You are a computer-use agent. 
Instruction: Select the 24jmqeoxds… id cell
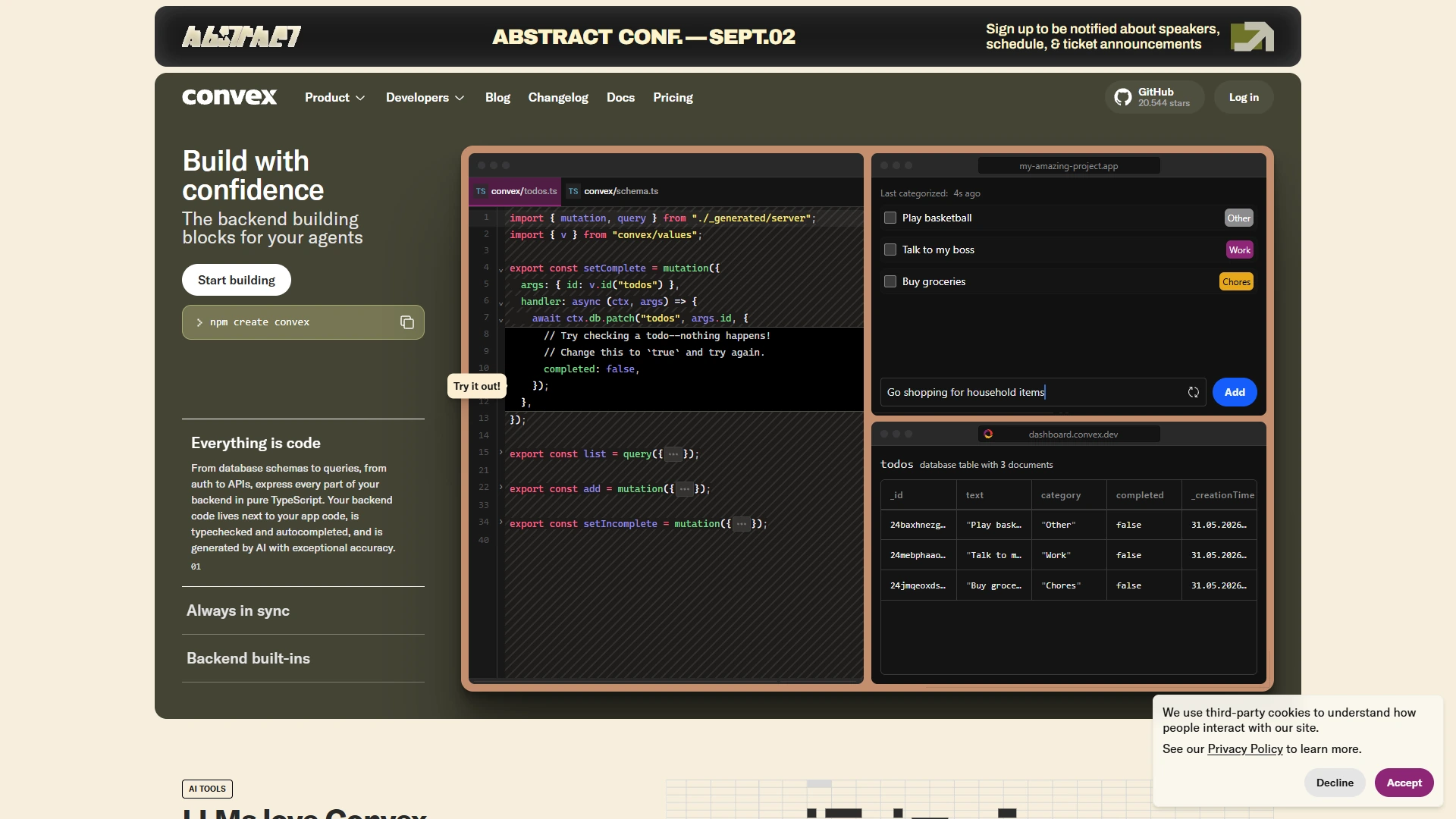[x=918, y=585]
